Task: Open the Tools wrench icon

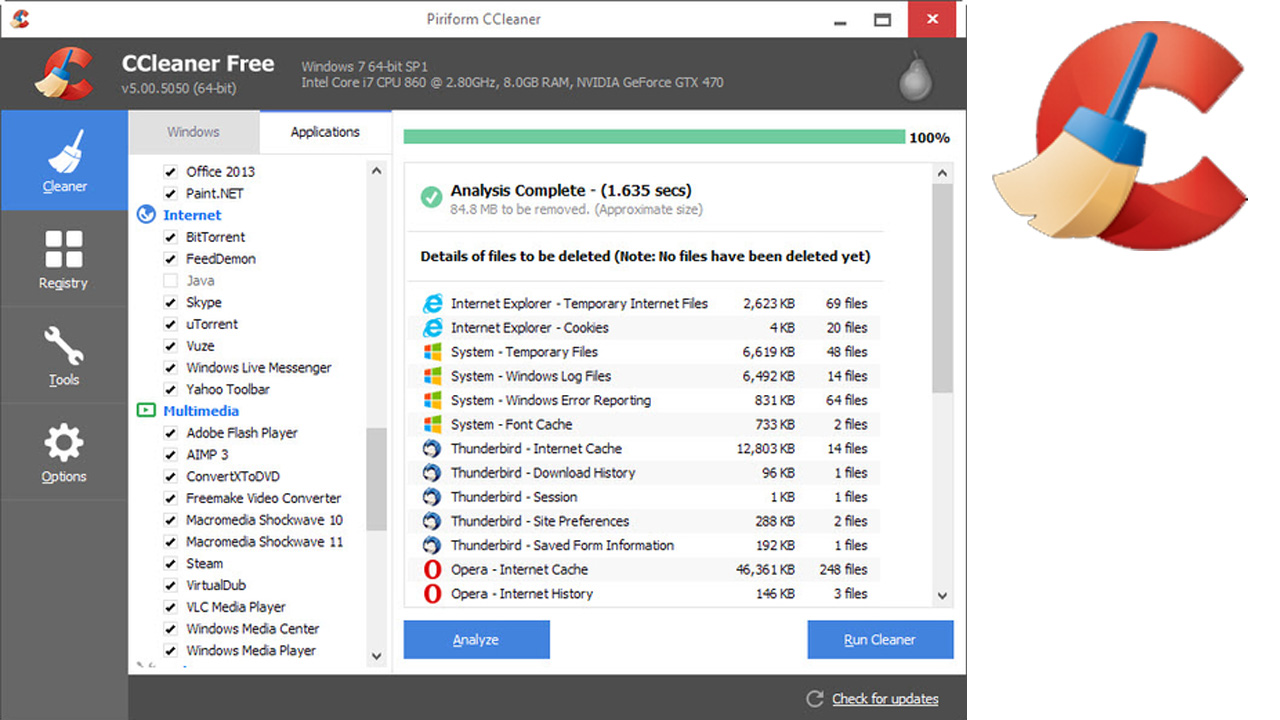Action: pos(64,347)
